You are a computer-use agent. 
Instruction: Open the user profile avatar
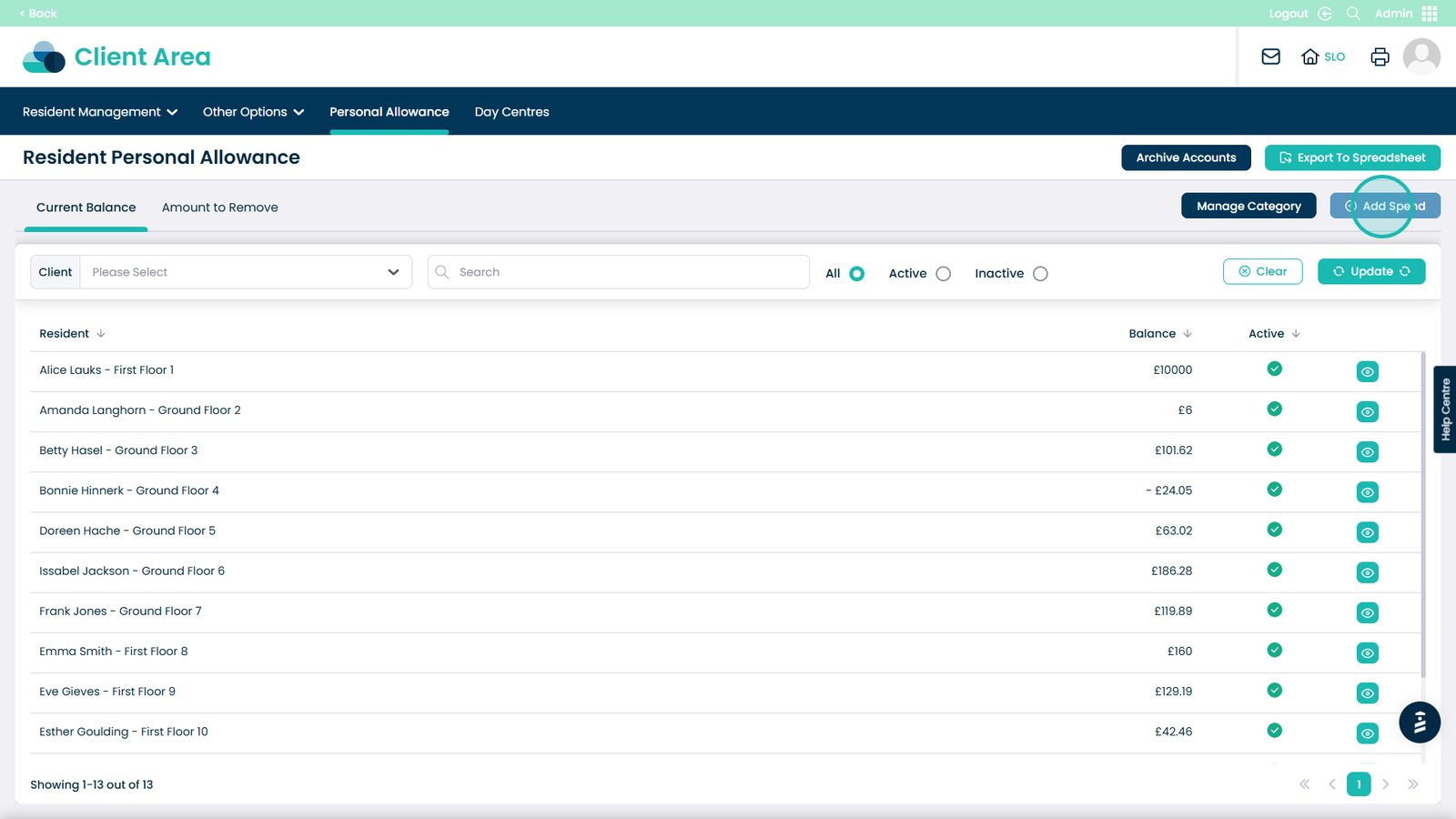coord(1421,56)
